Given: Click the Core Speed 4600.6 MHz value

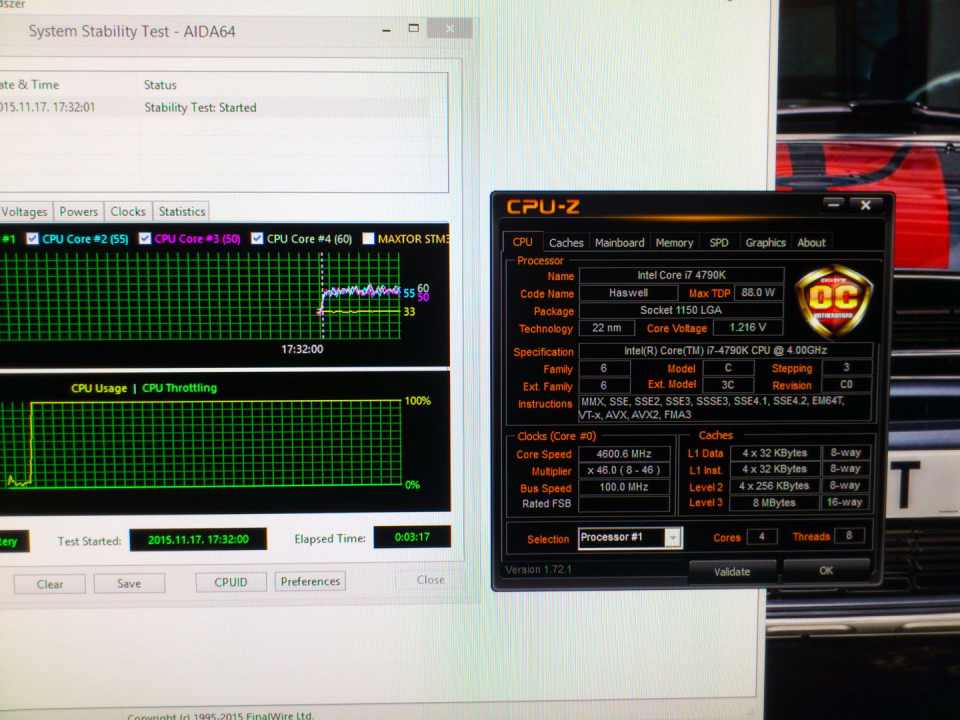Looking at the screenshot, I should pyautogui.click(x=624, y=454).
